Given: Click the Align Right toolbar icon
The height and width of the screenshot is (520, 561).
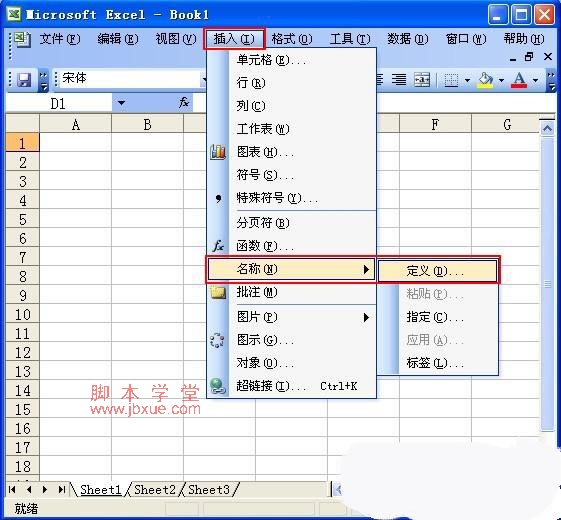Looking at the screenshot, I should (x=399, y=79).
